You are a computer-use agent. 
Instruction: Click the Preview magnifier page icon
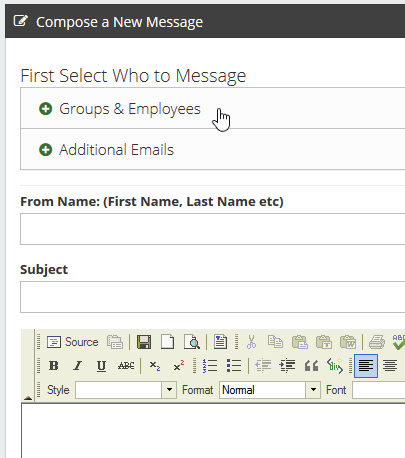(192, 342)
